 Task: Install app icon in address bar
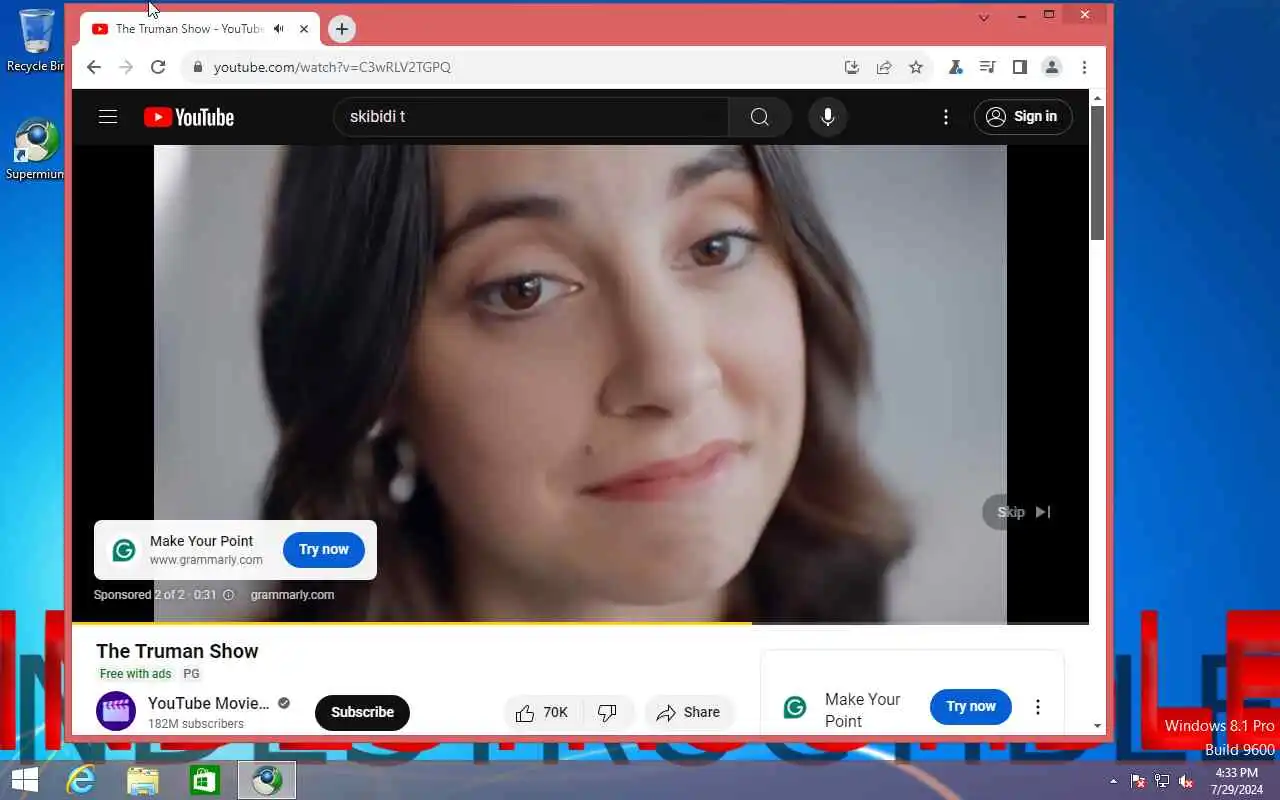[852, 67]
